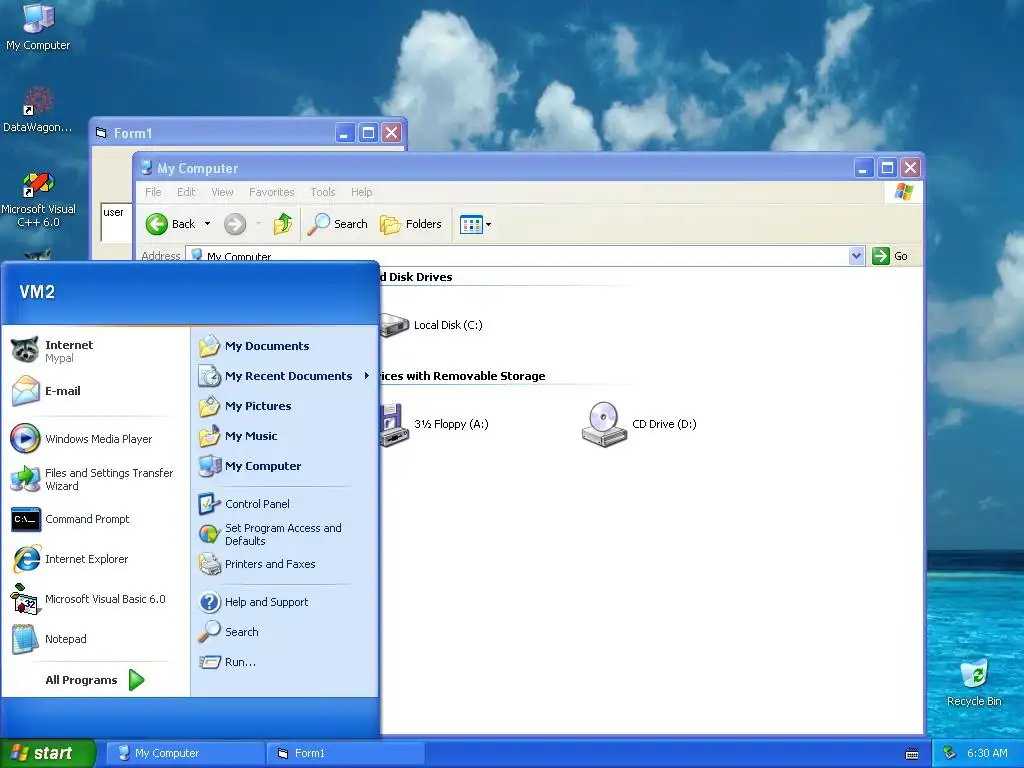Open Set Program Access and Defaults
Screen dimensions: 1024x768
[284, 534]
